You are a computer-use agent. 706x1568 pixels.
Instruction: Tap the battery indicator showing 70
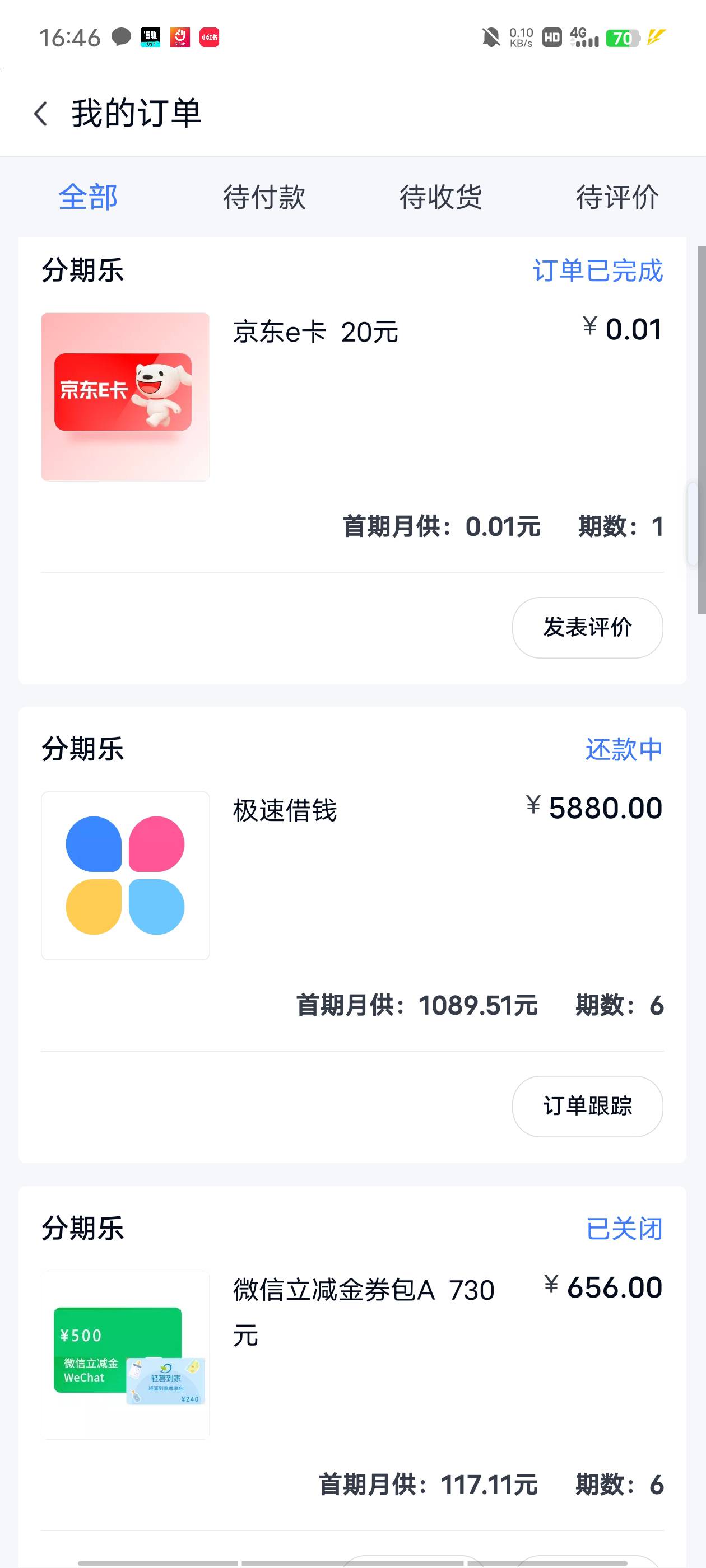point(623,38)
